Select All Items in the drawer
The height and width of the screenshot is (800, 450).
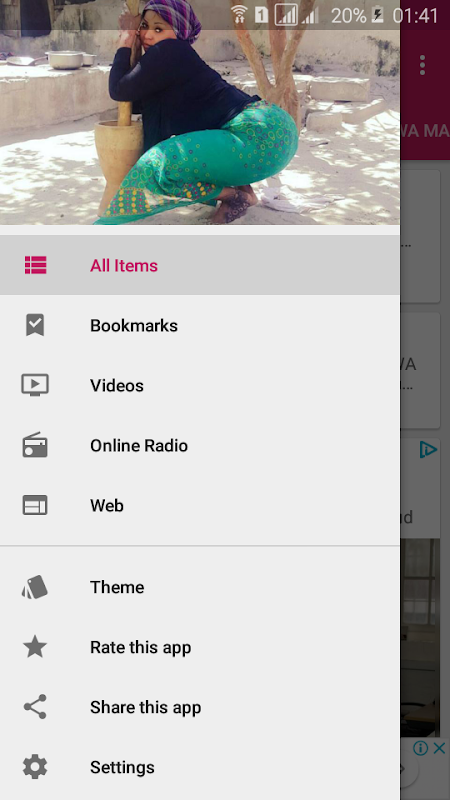pos(200,265)
